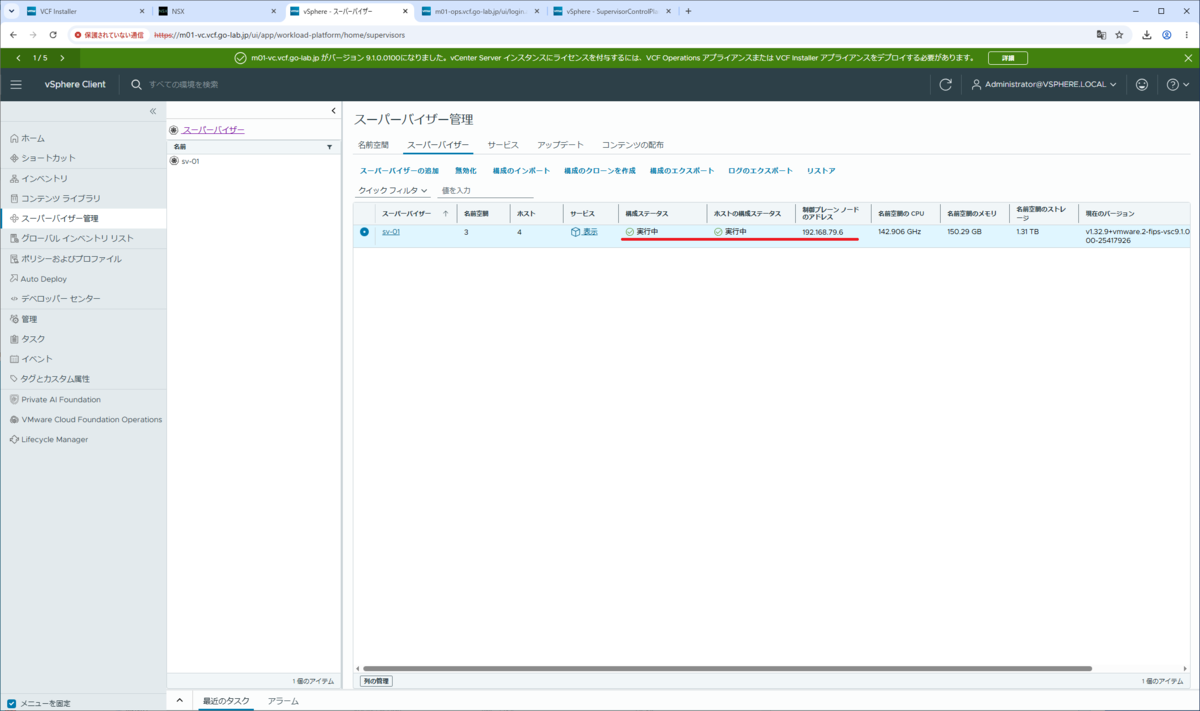
Task: Open the feedback smiley icon
Action: (x=1142, y=85)
